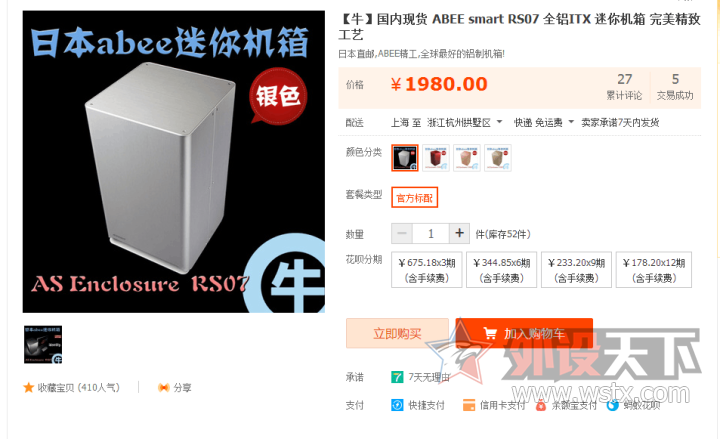
Task: Click the shopping cart icon
Action: coord(490,333)
